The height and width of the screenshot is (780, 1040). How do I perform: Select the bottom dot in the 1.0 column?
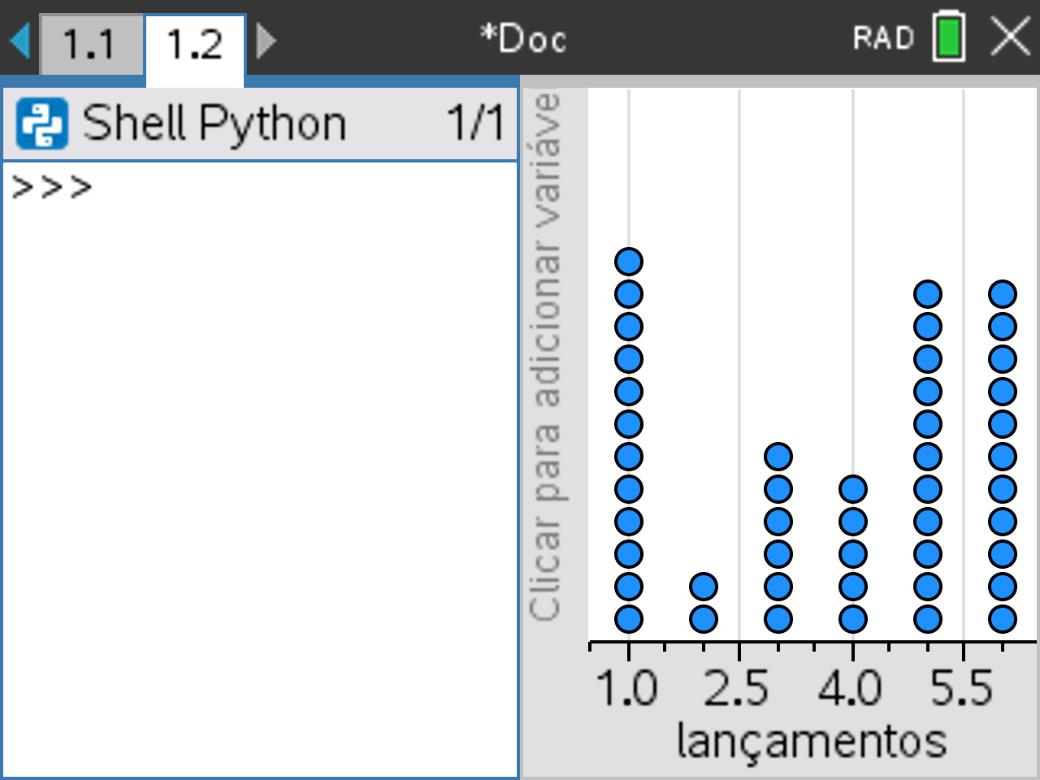point(629,619)
